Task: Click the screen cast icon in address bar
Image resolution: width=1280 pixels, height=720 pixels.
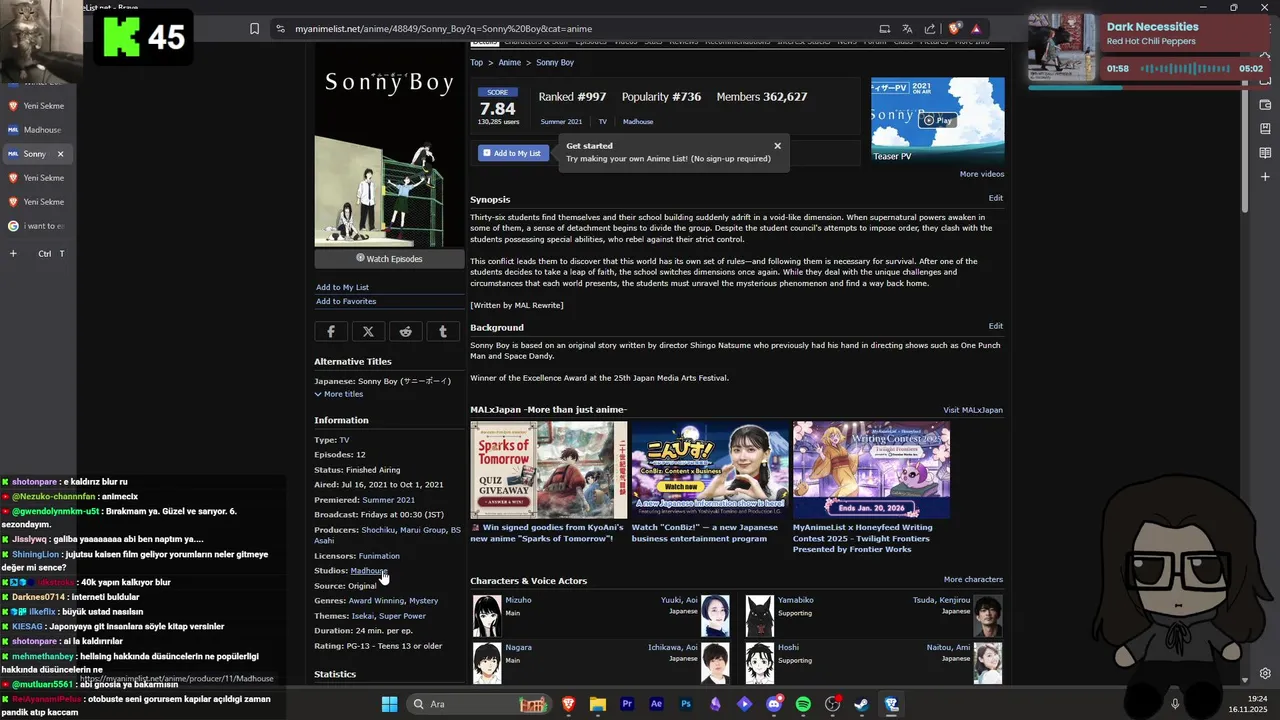Action: click(x=884, y=29)
